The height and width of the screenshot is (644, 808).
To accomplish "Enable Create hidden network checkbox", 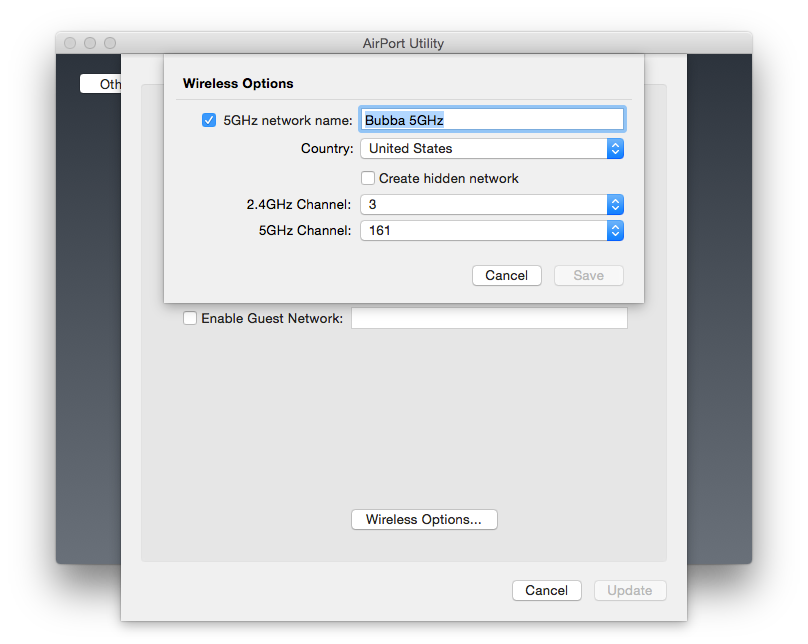I will tap(368, 178).
